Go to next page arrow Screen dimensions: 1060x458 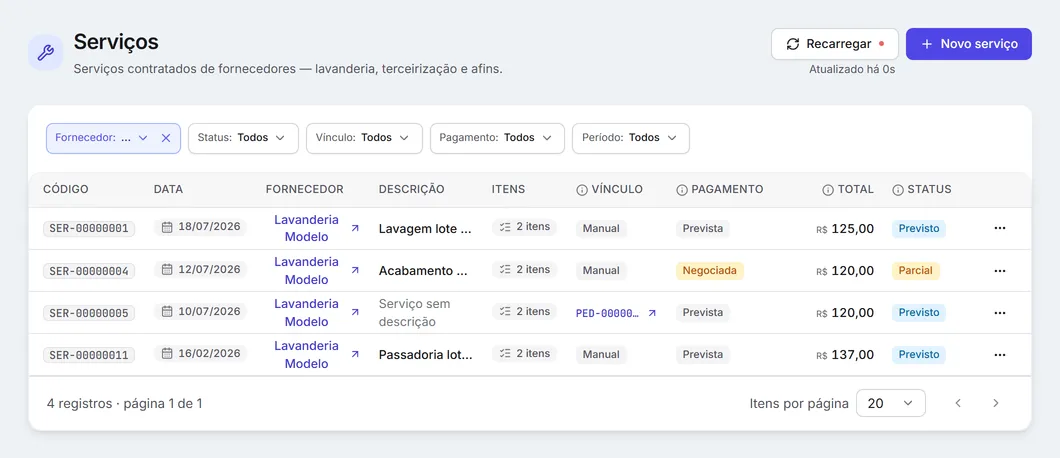click(x=995, y=403)
